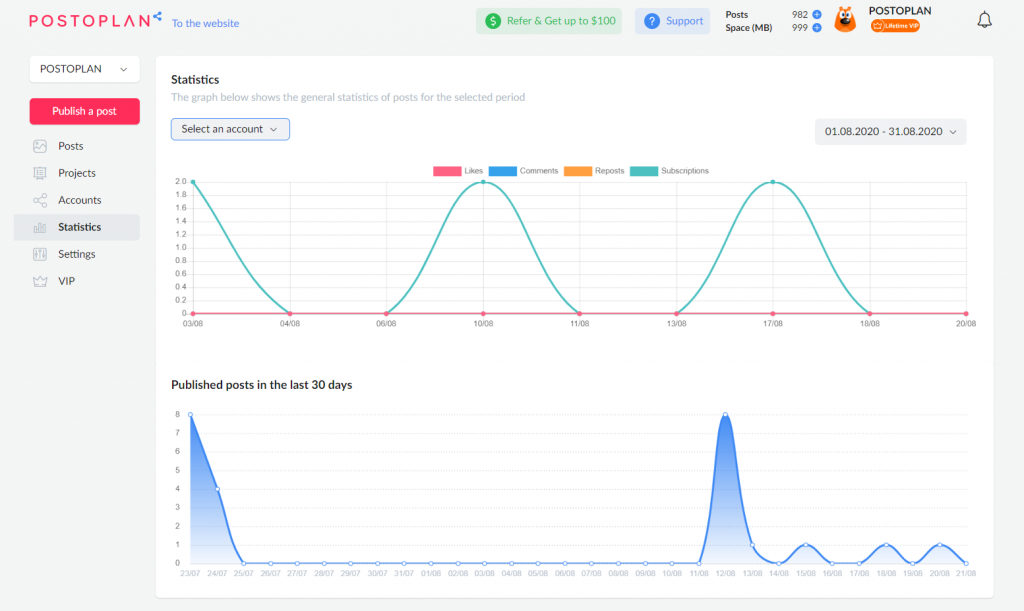Click the Accounts share icon in sidebar
This screenshot has height=611, width=1024.
click(x=40, y=200)
